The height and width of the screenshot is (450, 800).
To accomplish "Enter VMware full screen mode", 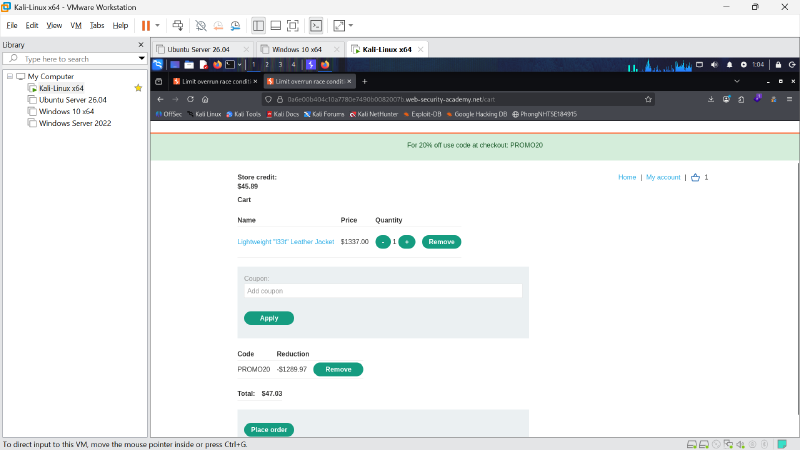I will click(293, 26).
